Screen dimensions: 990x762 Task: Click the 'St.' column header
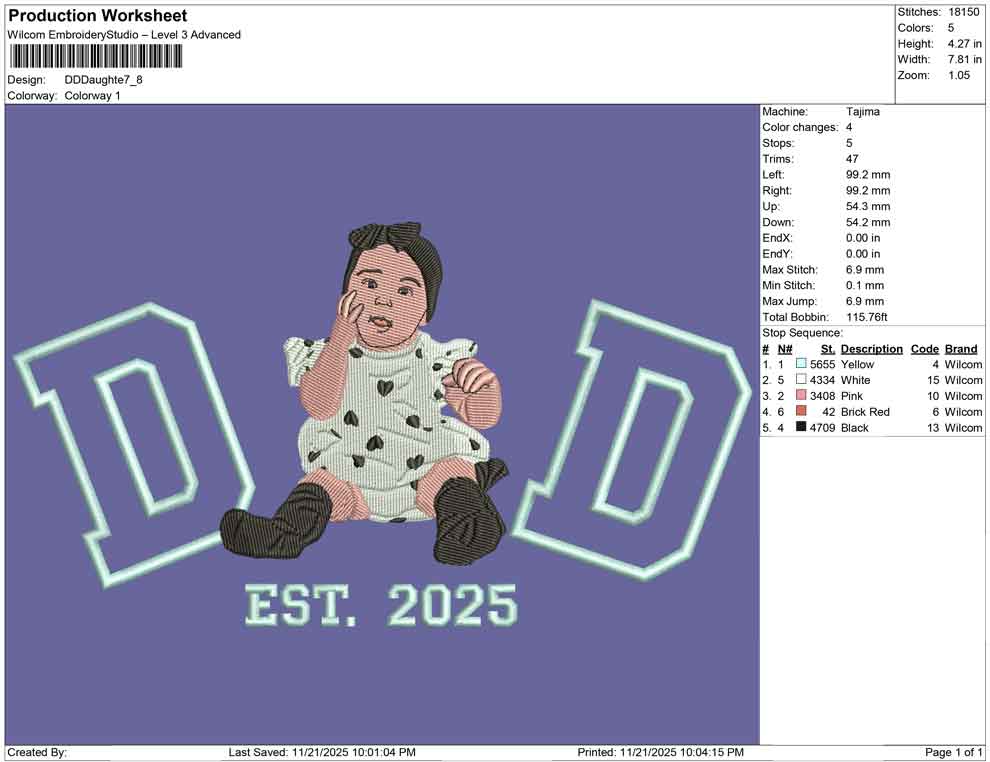[x=828, y=348]
